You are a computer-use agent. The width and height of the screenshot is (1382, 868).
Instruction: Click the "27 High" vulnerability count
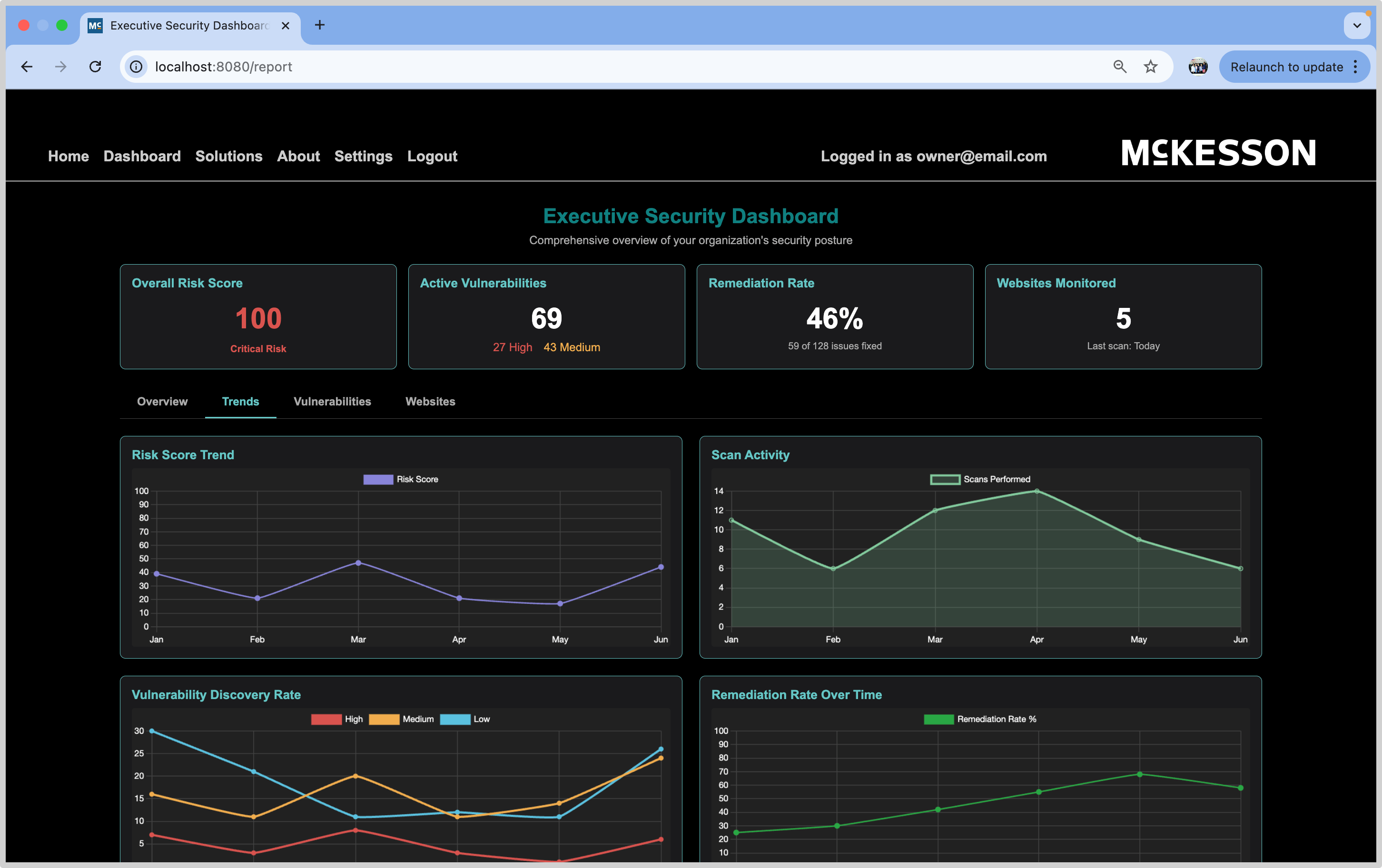pos(513,347)
